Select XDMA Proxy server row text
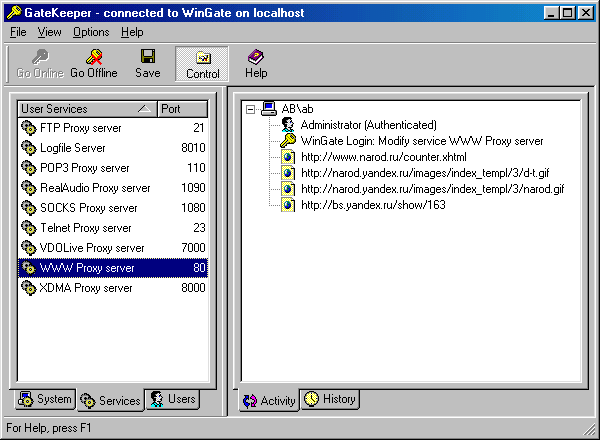Image resolution: width=600 pixels, height=440 pixels. [x=86, y=288]
